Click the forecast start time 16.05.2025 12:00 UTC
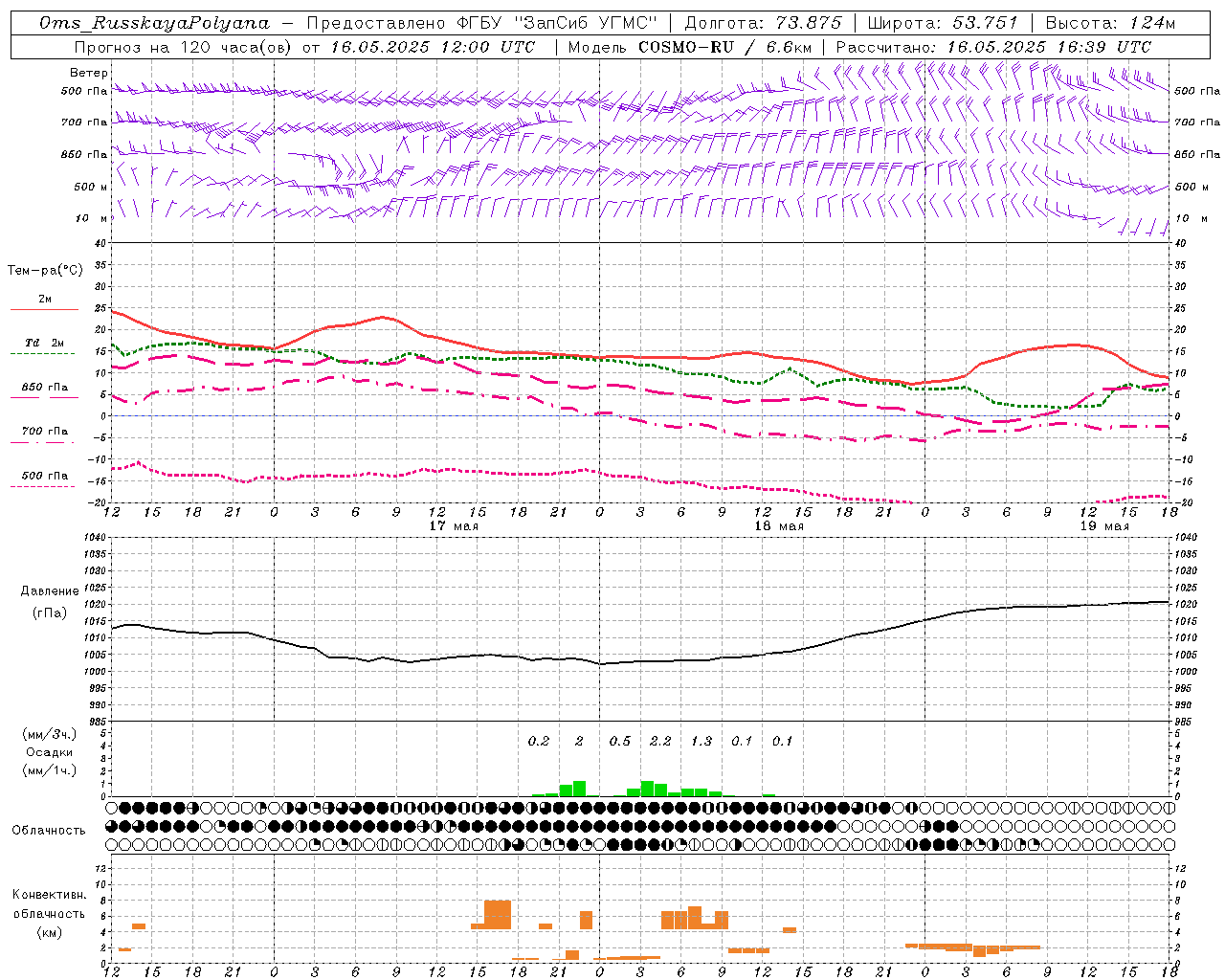Image resolution: width=1225 pixels, height=980 pixels. pyautogui.click(x=433, y=47)
